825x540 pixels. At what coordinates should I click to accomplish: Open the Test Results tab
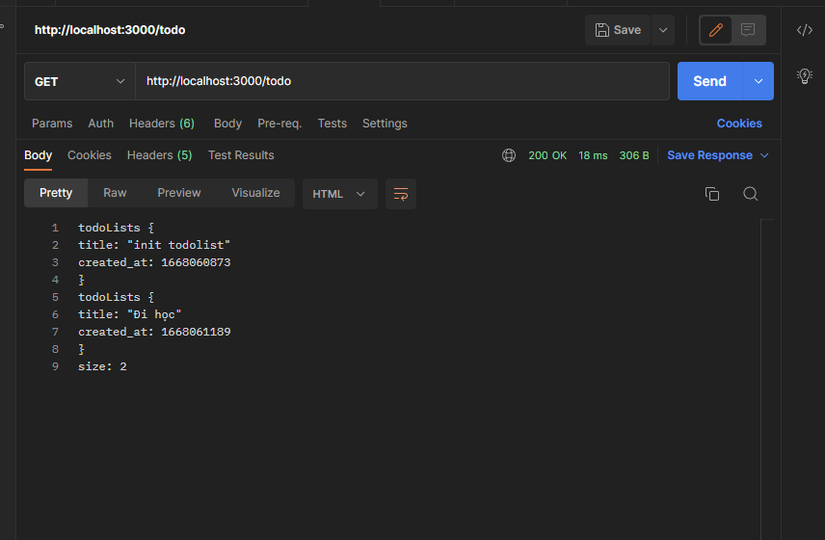tap(241, 156)
